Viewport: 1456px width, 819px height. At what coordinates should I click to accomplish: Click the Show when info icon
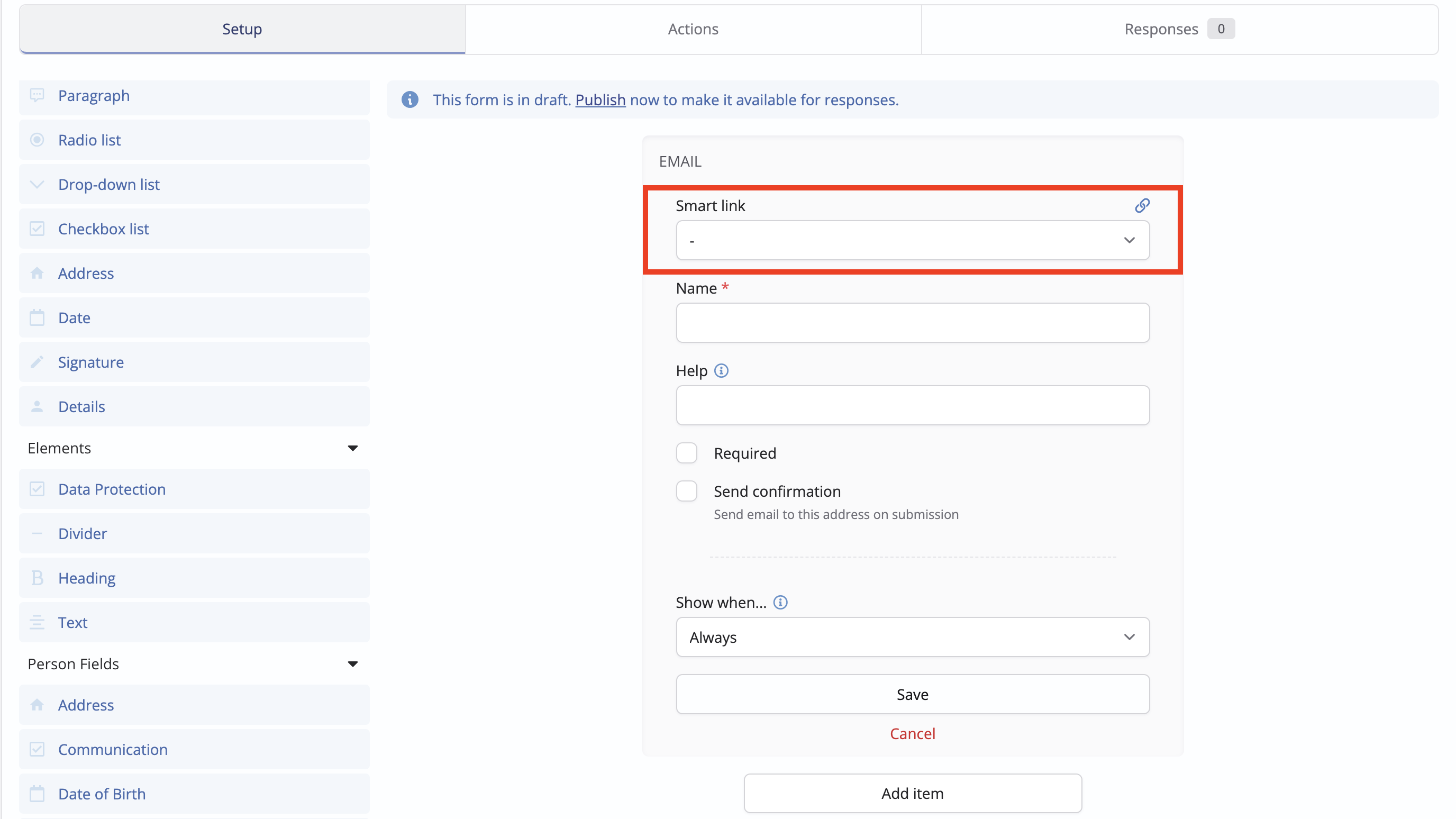(780, 603)
